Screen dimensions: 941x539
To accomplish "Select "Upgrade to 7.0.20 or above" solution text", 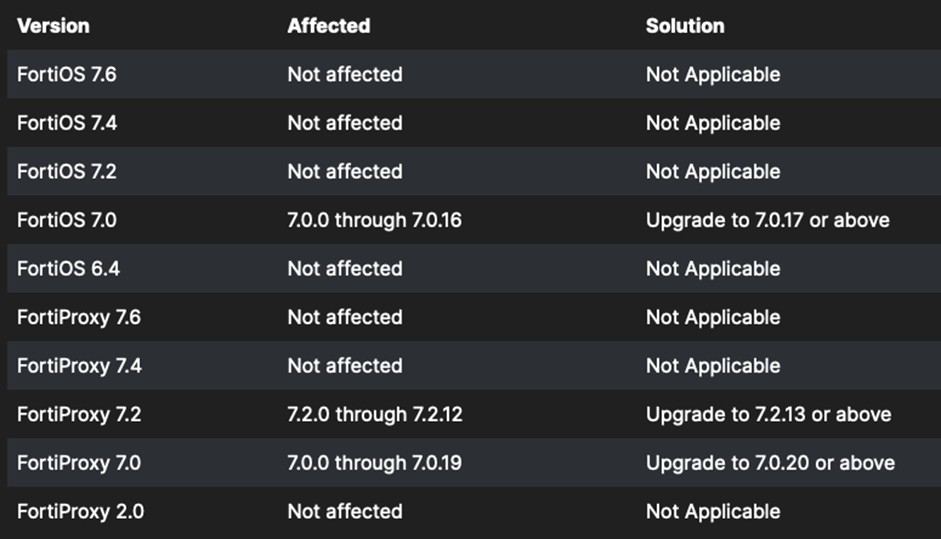I will (x=770, y=463).
